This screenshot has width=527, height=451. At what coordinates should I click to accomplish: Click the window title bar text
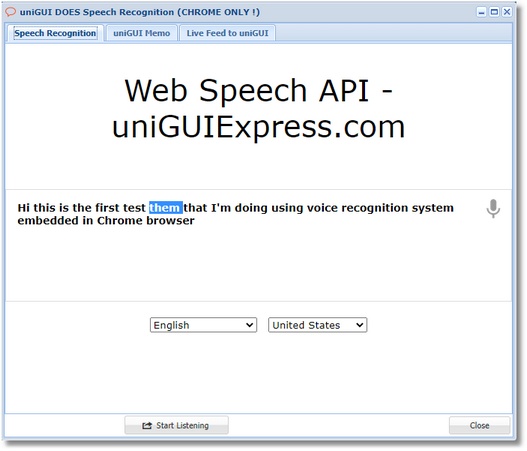139,12
